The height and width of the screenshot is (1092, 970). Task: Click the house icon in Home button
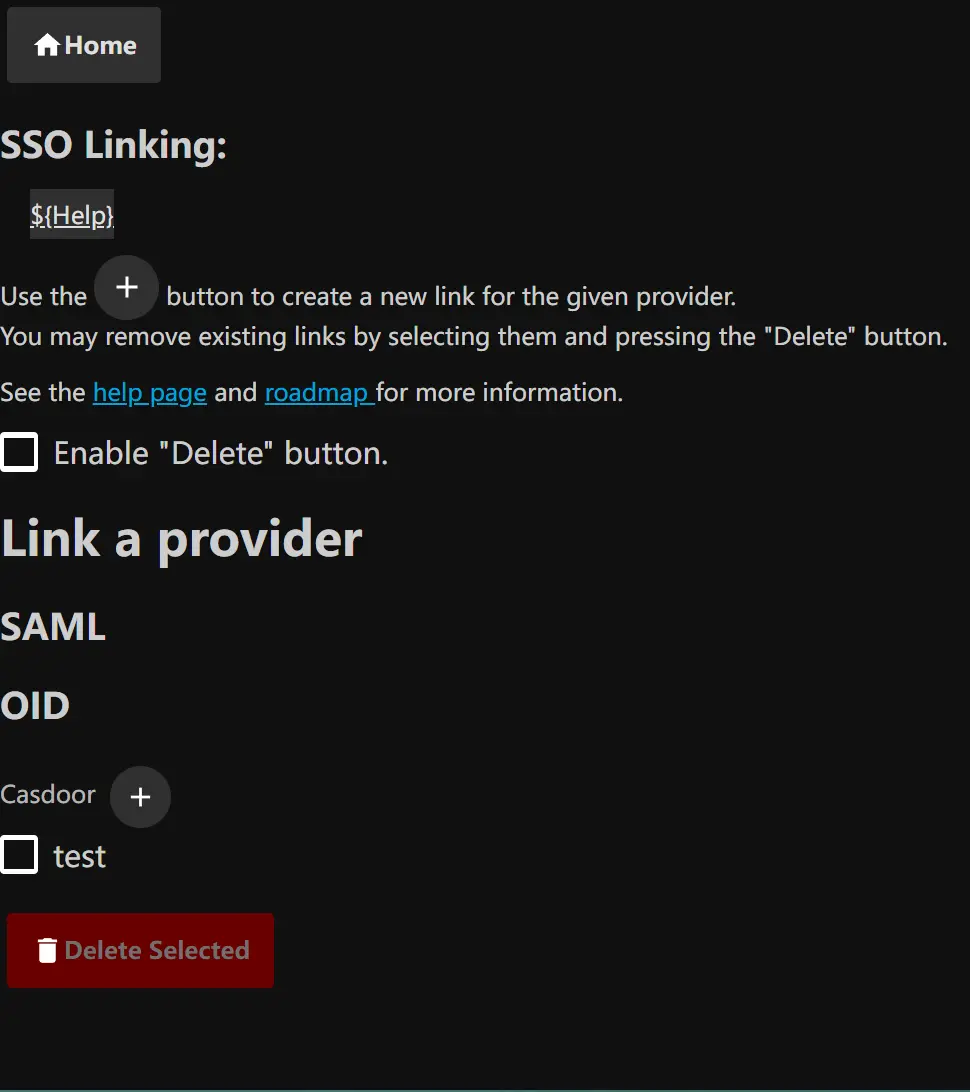click(x=47, y=45)
